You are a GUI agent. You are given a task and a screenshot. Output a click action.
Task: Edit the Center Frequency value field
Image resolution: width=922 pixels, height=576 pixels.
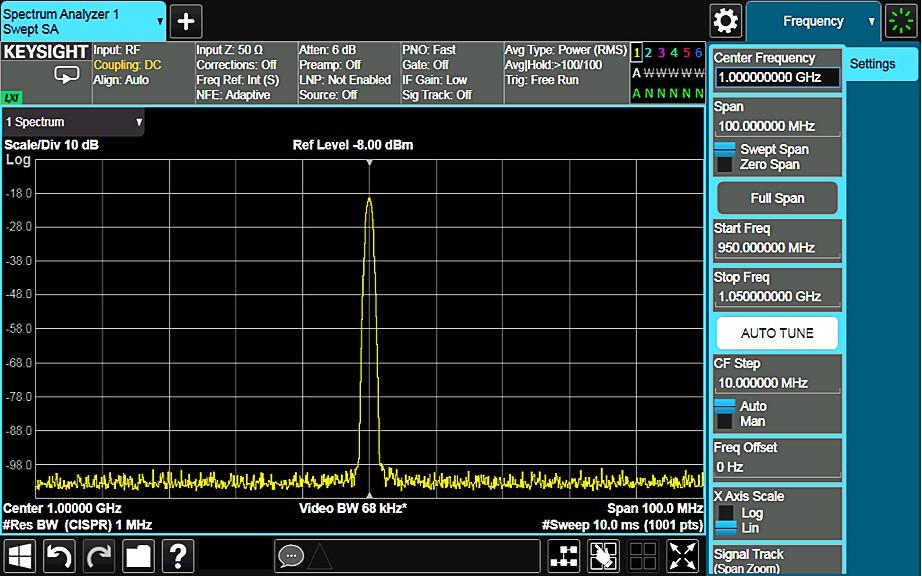click(x=776, y=75)
